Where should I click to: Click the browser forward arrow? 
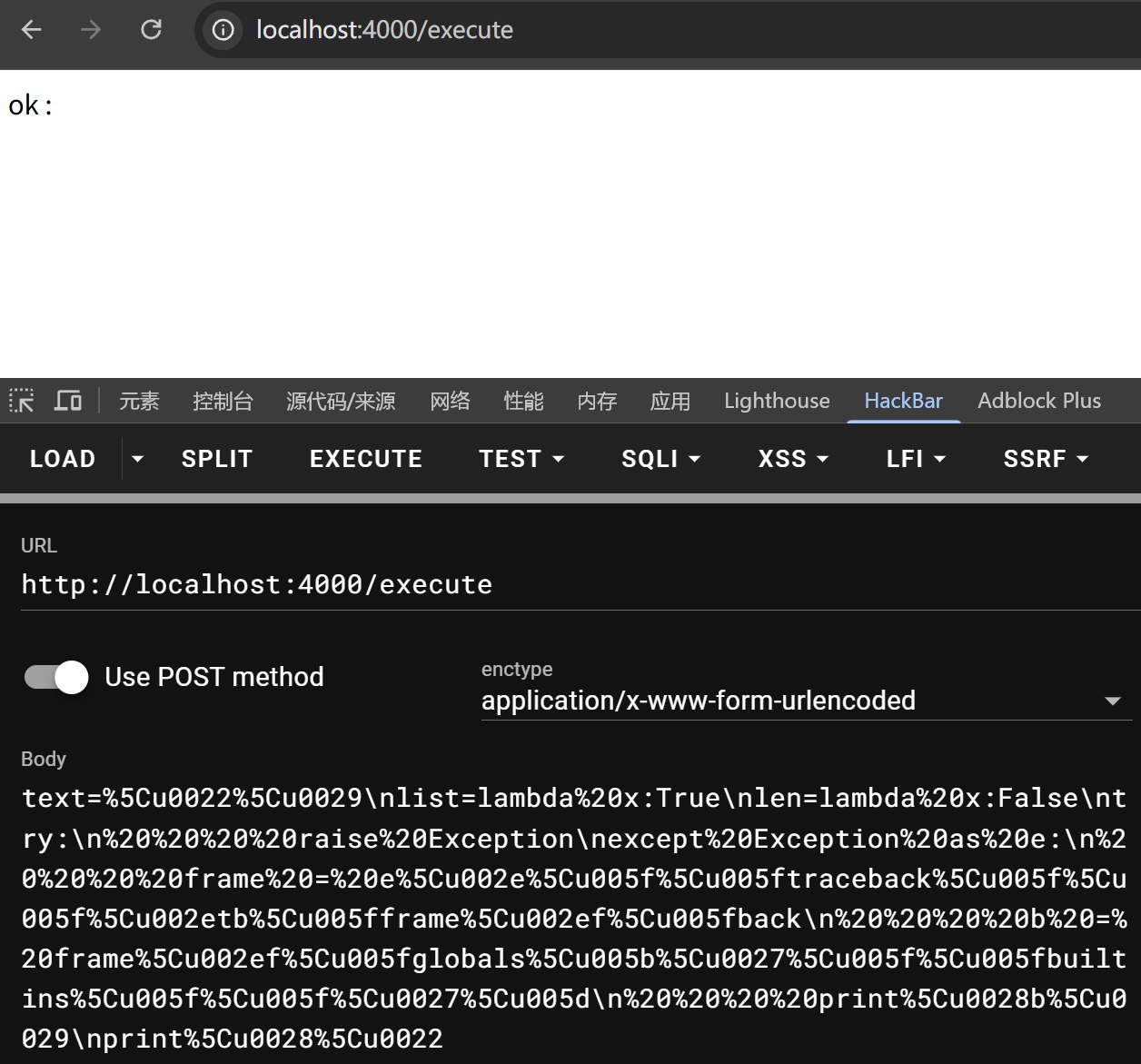[x=91, y=30]
